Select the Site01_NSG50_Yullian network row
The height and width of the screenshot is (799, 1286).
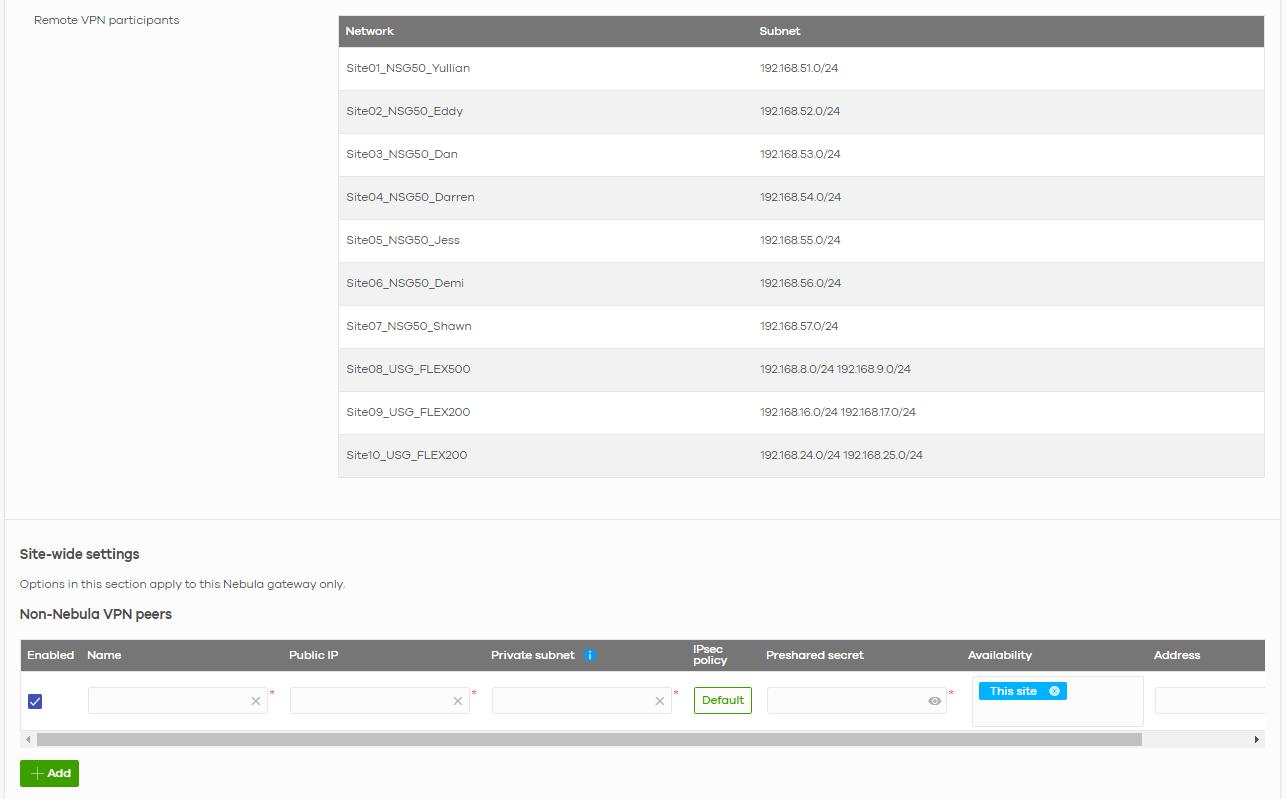tap(801, 68)
